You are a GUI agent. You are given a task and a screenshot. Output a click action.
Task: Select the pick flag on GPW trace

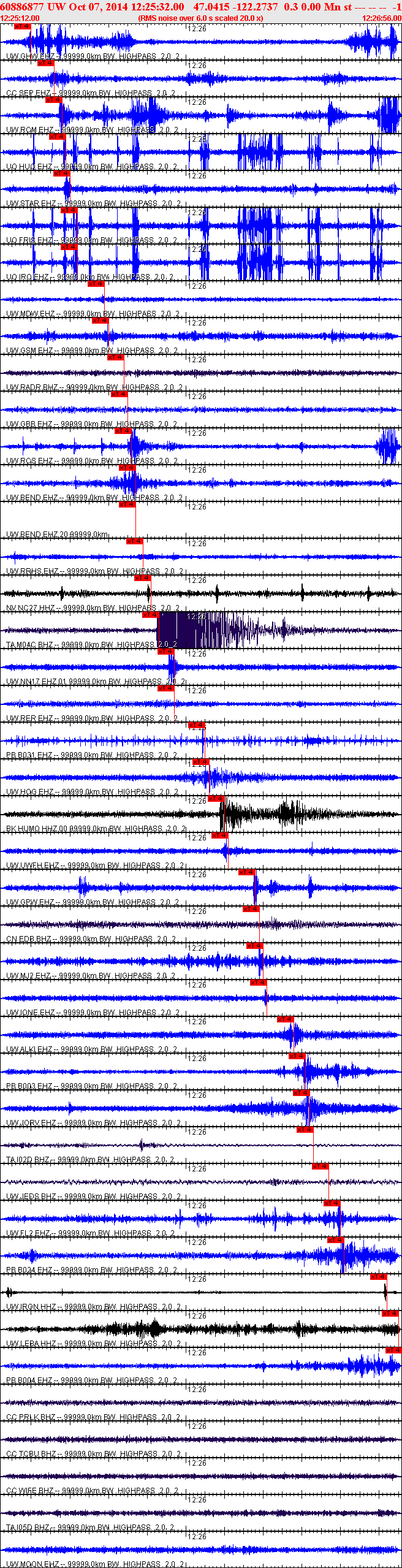pyautogui.click(x=246, y=872)
